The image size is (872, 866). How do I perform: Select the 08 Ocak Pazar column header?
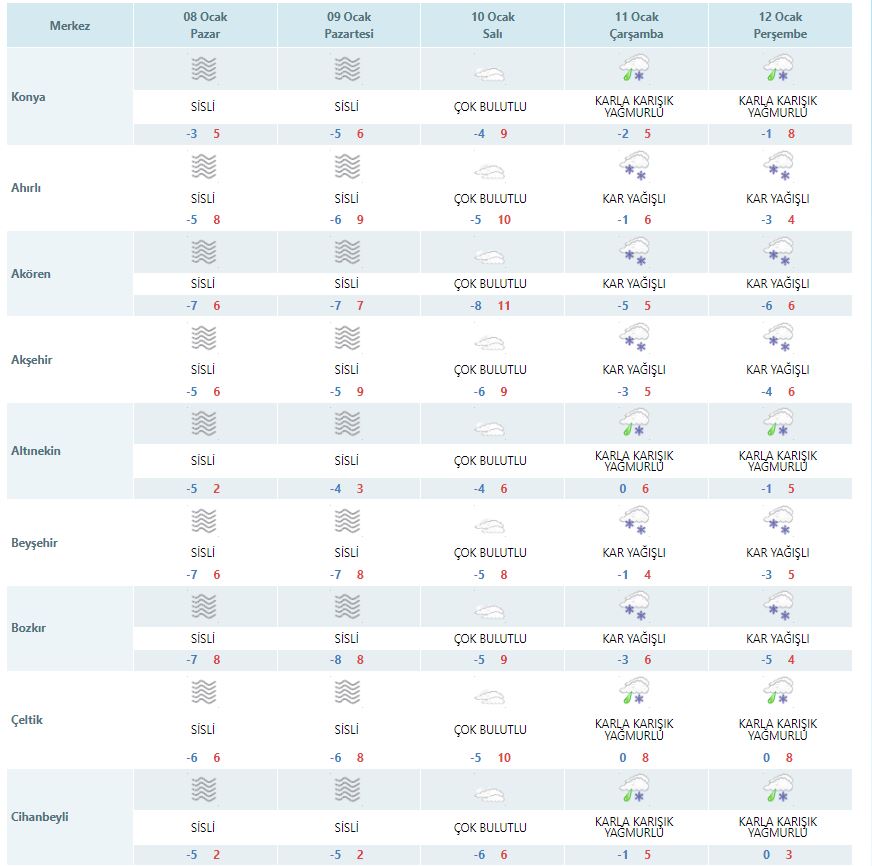tap(203, 25)
